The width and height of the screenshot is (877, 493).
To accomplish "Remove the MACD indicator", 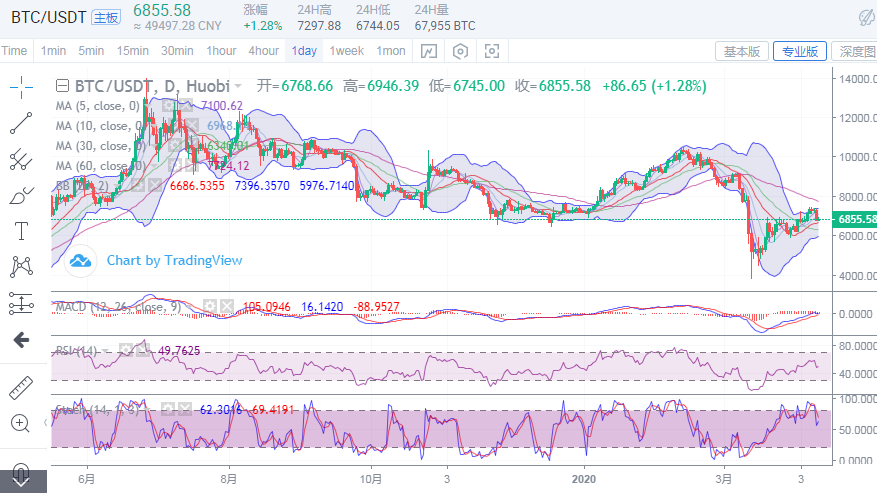I will pos(227,307).
